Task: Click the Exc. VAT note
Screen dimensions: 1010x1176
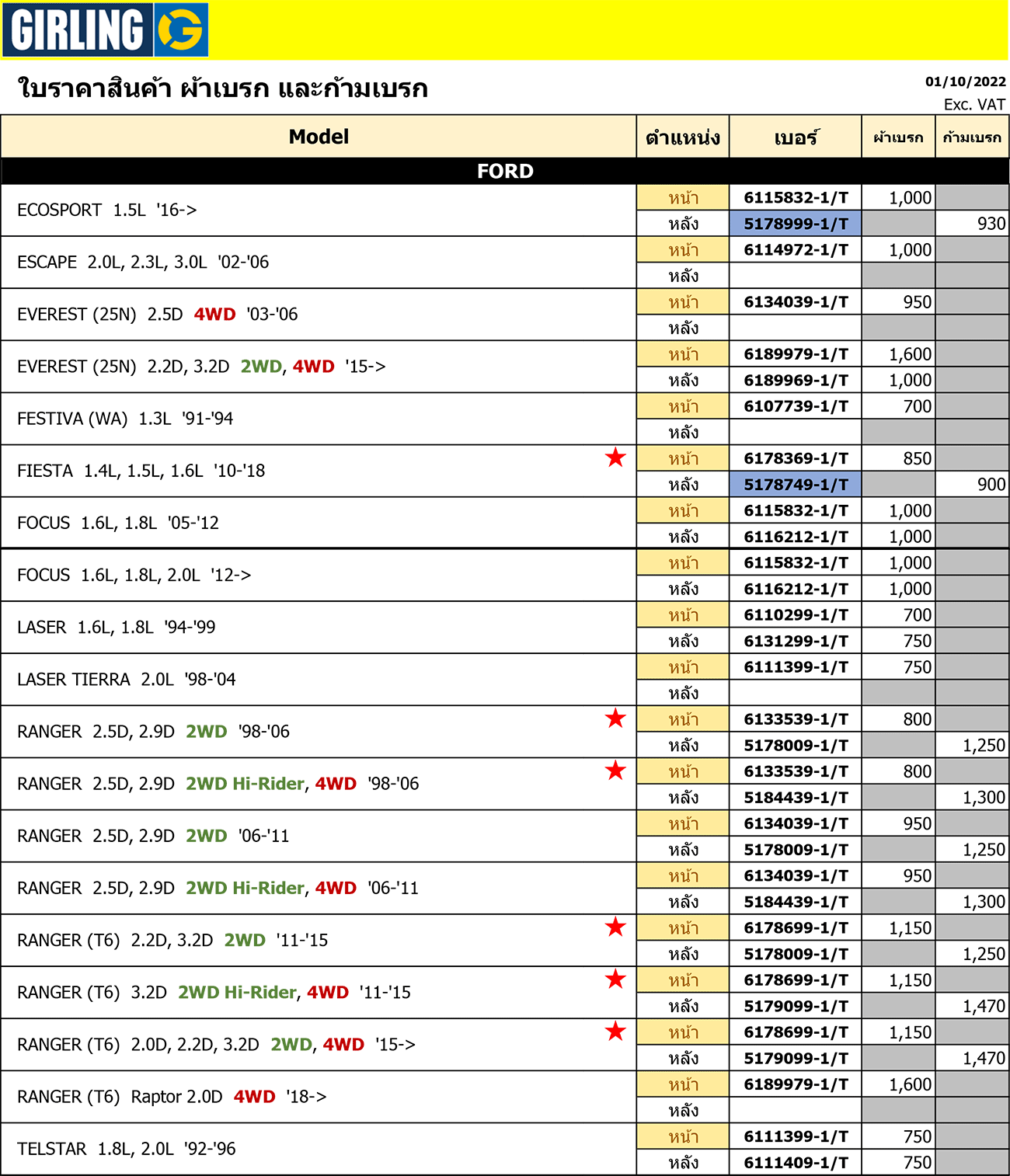Action: pyautogui.click(x=974, y=104)
